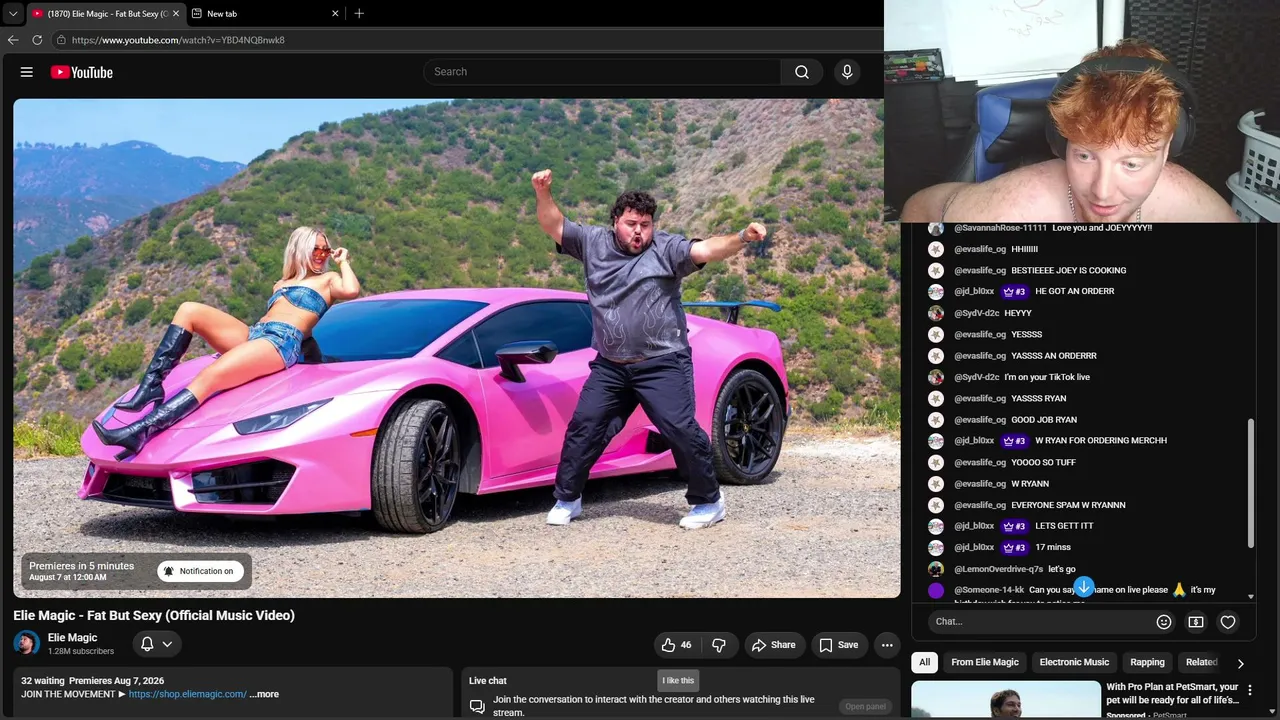Open Super Chat dollar purchase icon
1280x720 pixels.
(1196, 622)
